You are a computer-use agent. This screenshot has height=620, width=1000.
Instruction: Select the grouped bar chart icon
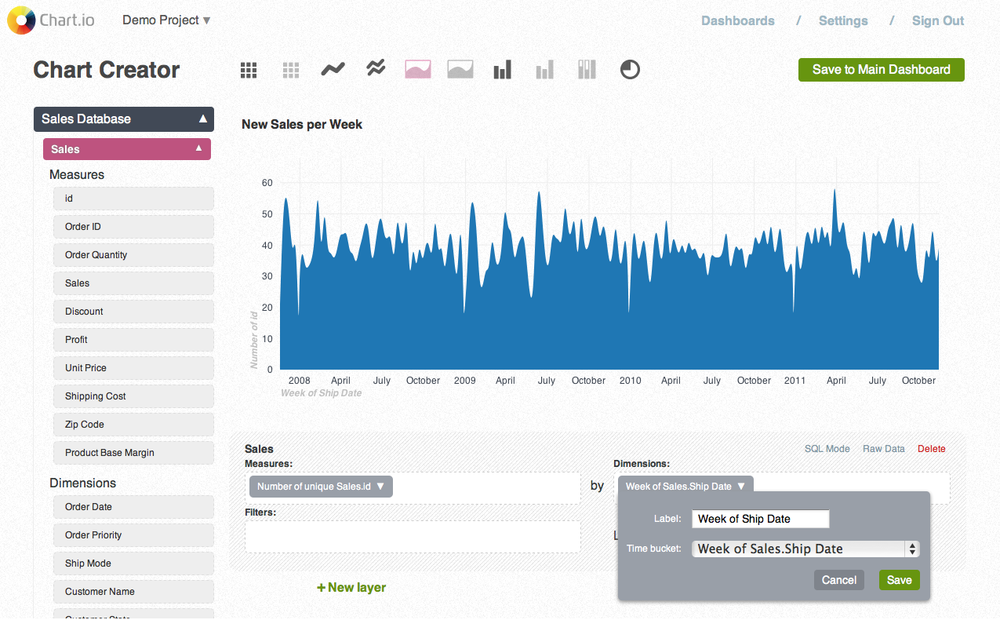pyautogui.click(x=543, y=69)
